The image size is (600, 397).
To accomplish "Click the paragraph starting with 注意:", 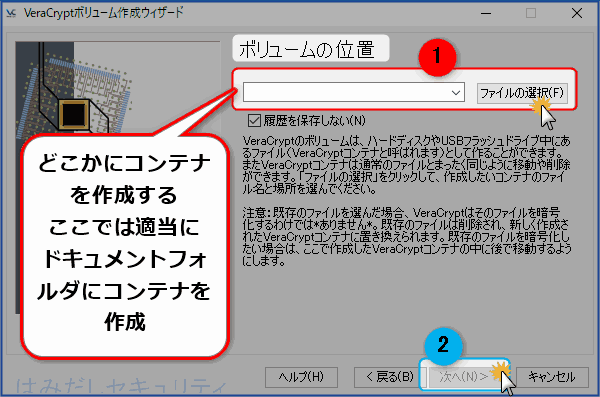I will [x=406, y=237].
